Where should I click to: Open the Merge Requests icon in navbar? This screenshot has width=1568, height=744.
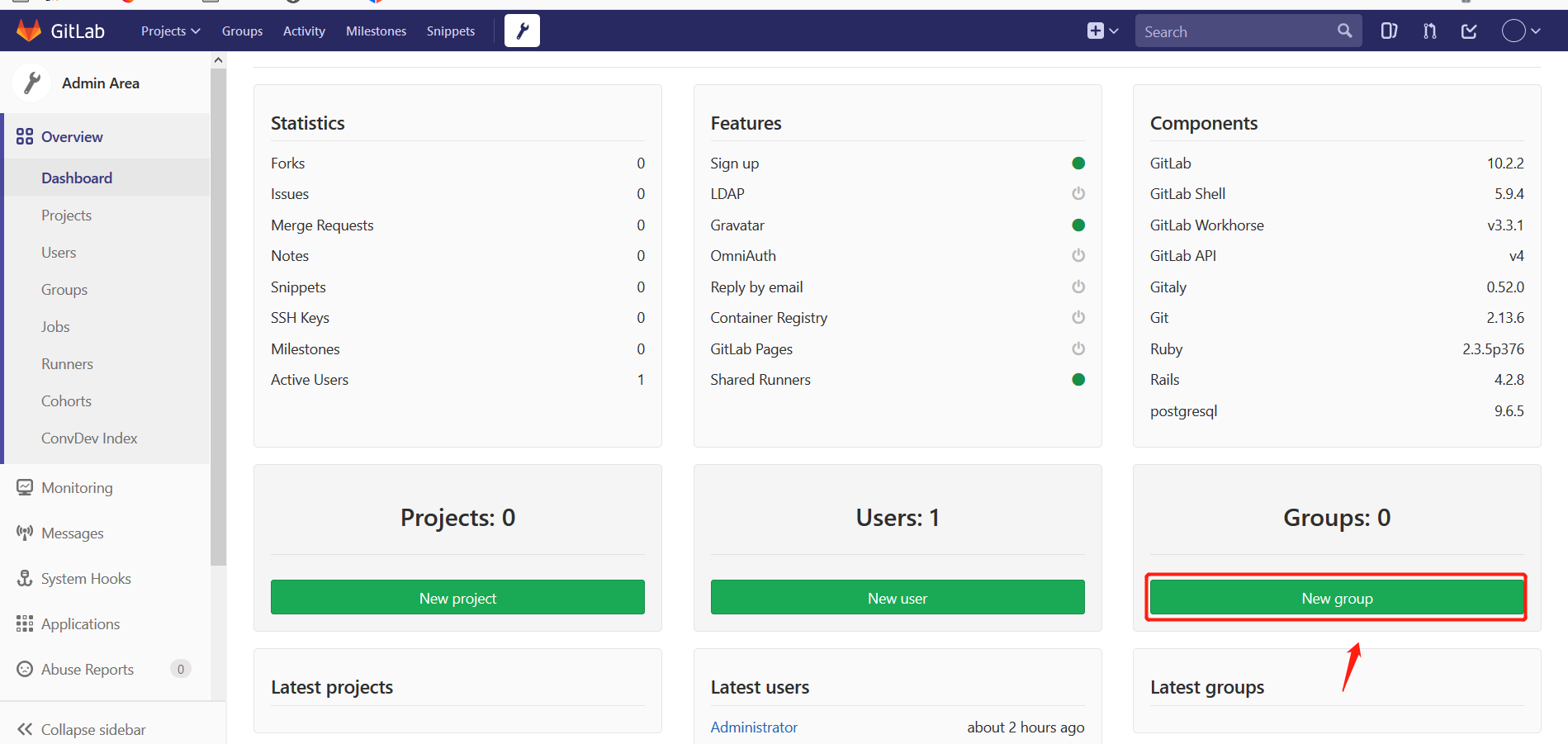1429,31
